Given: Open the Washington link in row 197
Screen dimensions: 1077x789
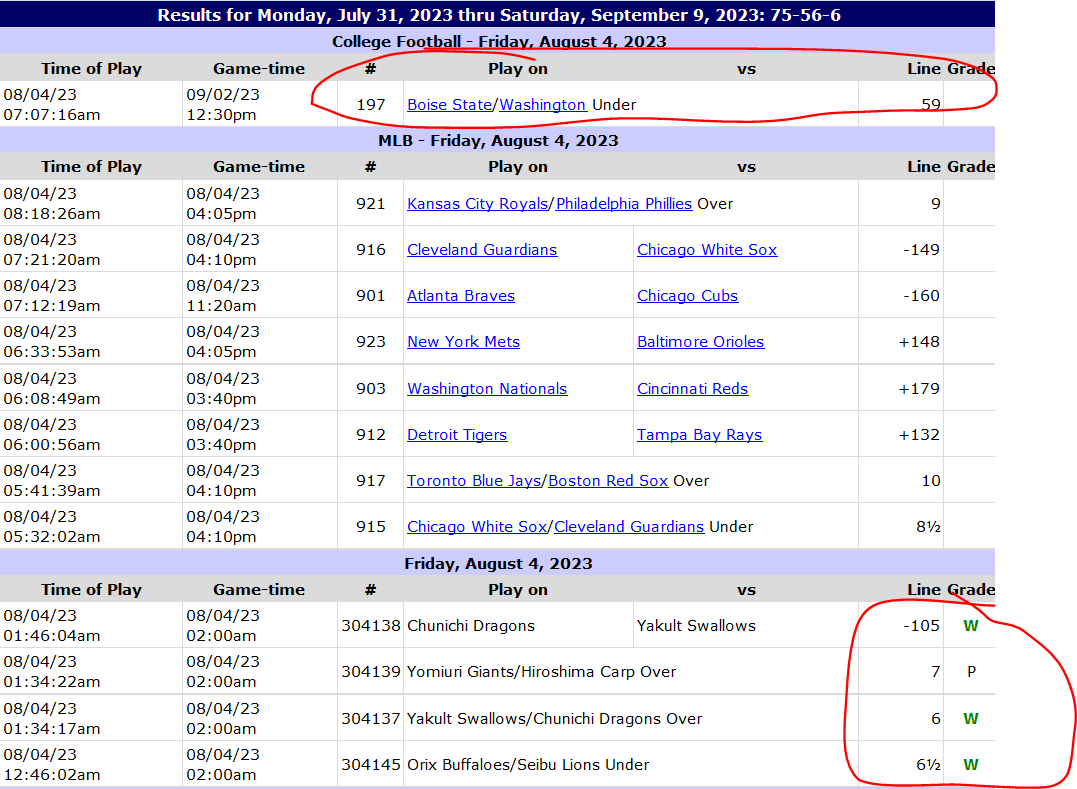Looking at the screenshot, I should coord(543,104).
